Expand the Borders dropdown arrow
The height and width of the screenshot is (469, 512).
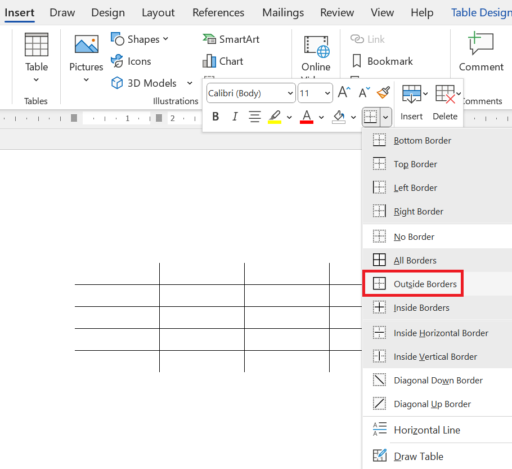point(386,117)
